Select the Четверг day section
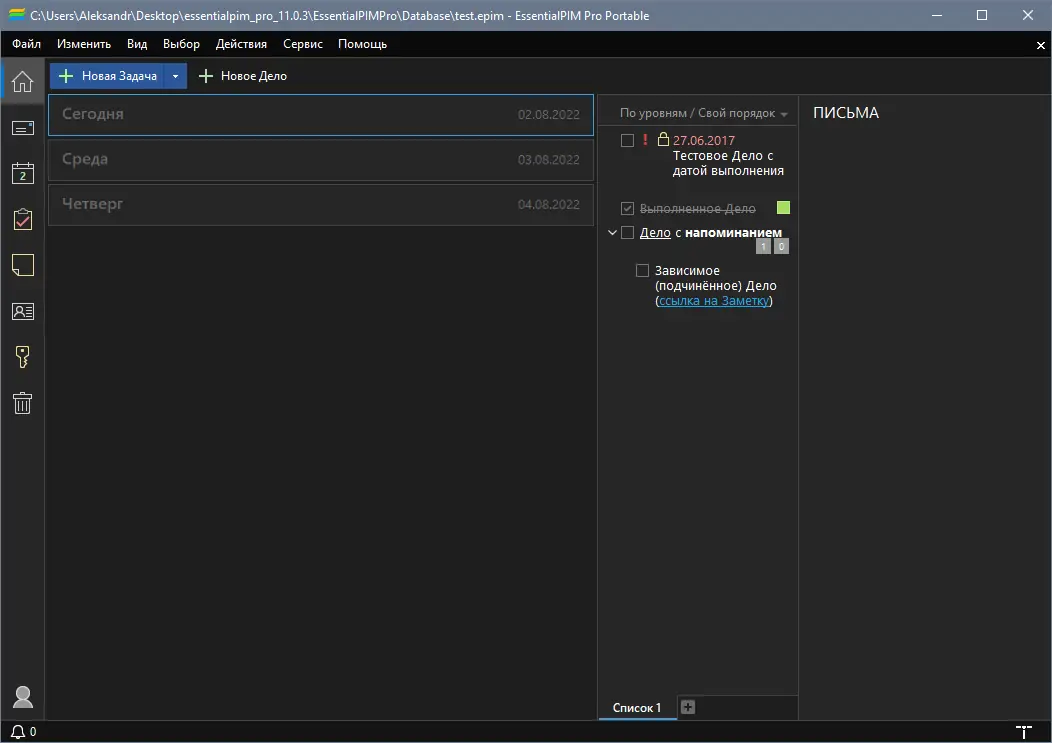This screenshot has height=743, width=1052. [321, 205]
